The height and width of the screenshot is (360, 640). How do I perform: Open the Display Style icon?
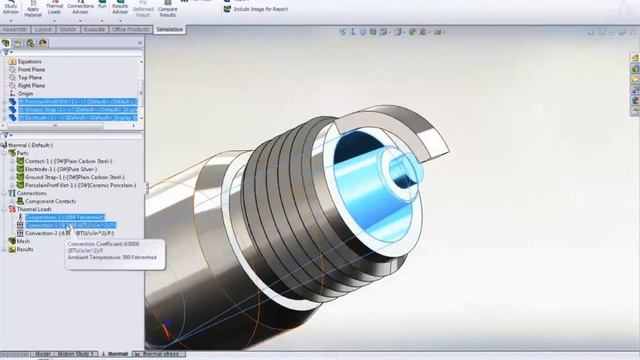pyautogui.click(x=398, y=31)
